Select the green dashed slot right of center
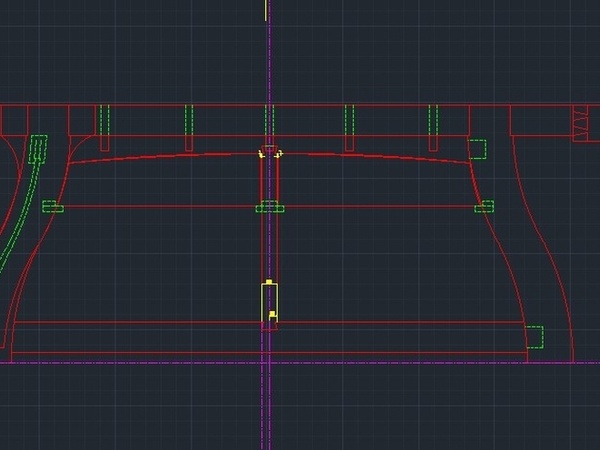600x450 pixels. 350,120
